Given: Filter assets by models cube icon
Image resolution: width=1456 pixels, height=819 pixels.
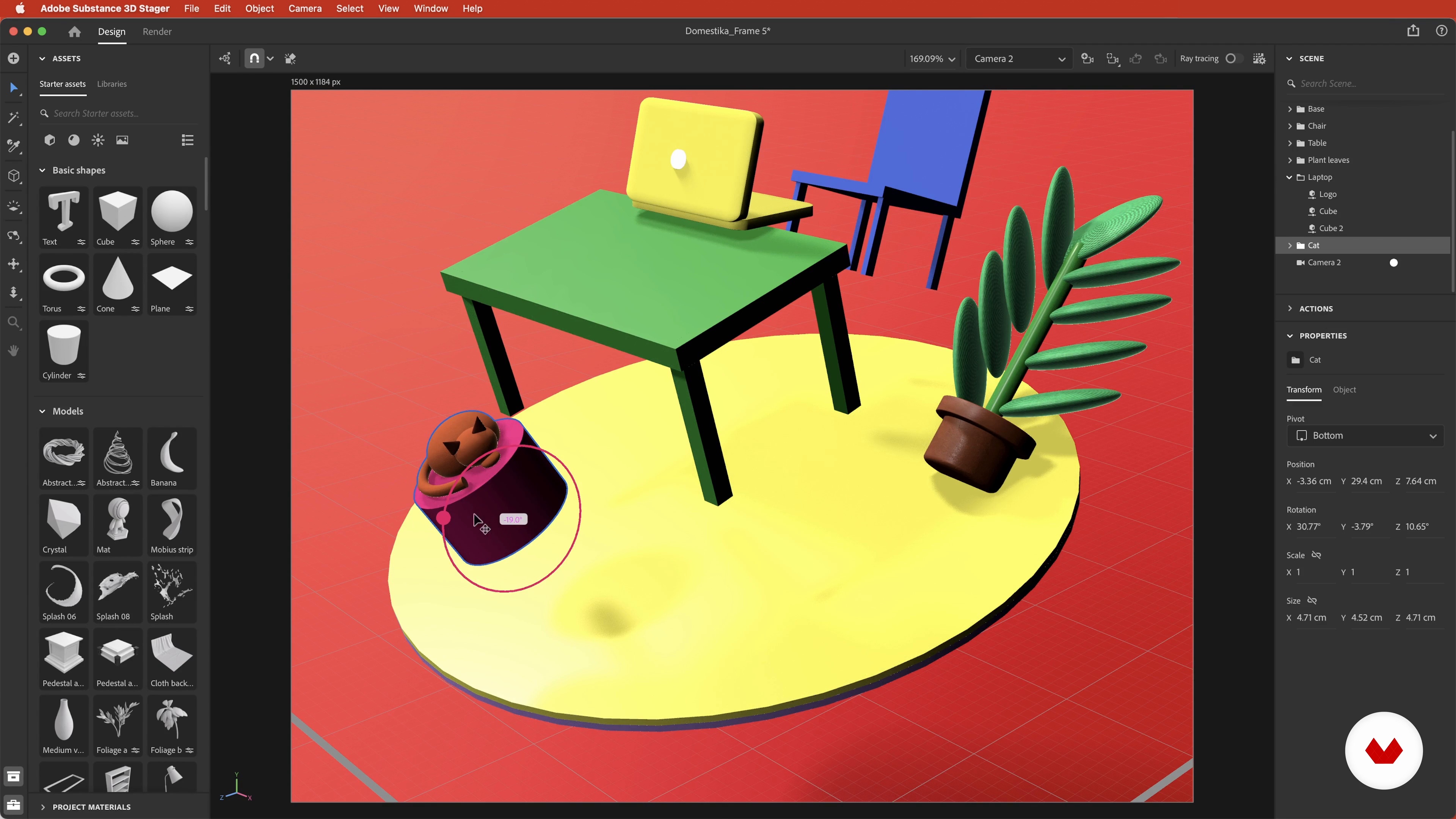Looking at the screenshot, I should 50,140.
